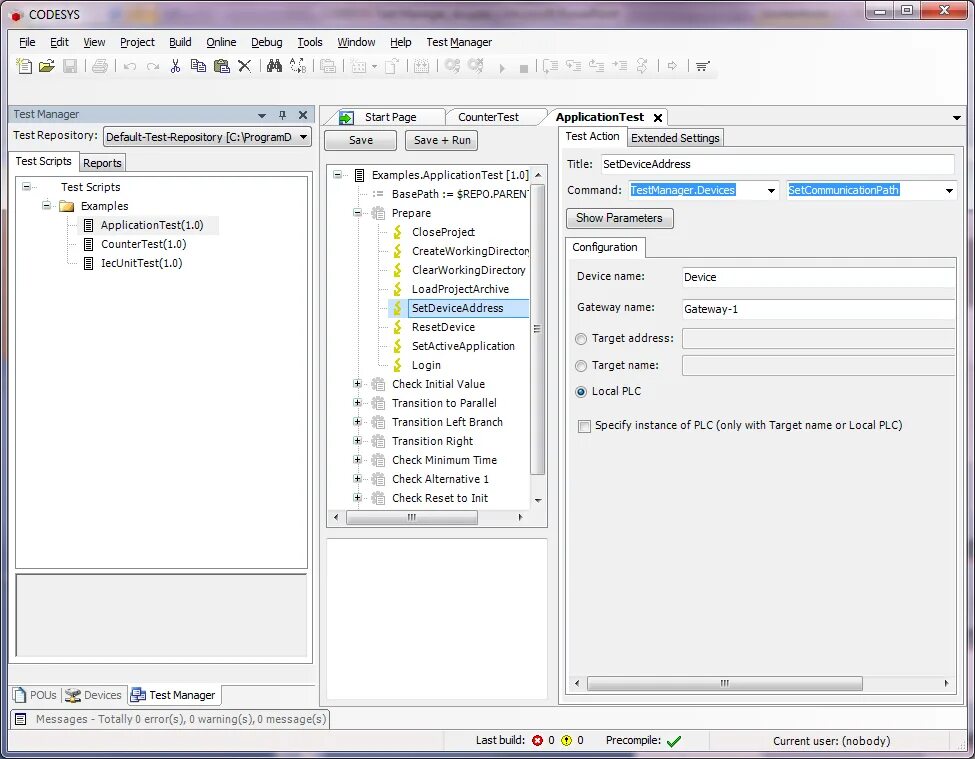Viewport: 975px width, 759px height.
Task: Click the Cut scissors icon
Action: 175,66
